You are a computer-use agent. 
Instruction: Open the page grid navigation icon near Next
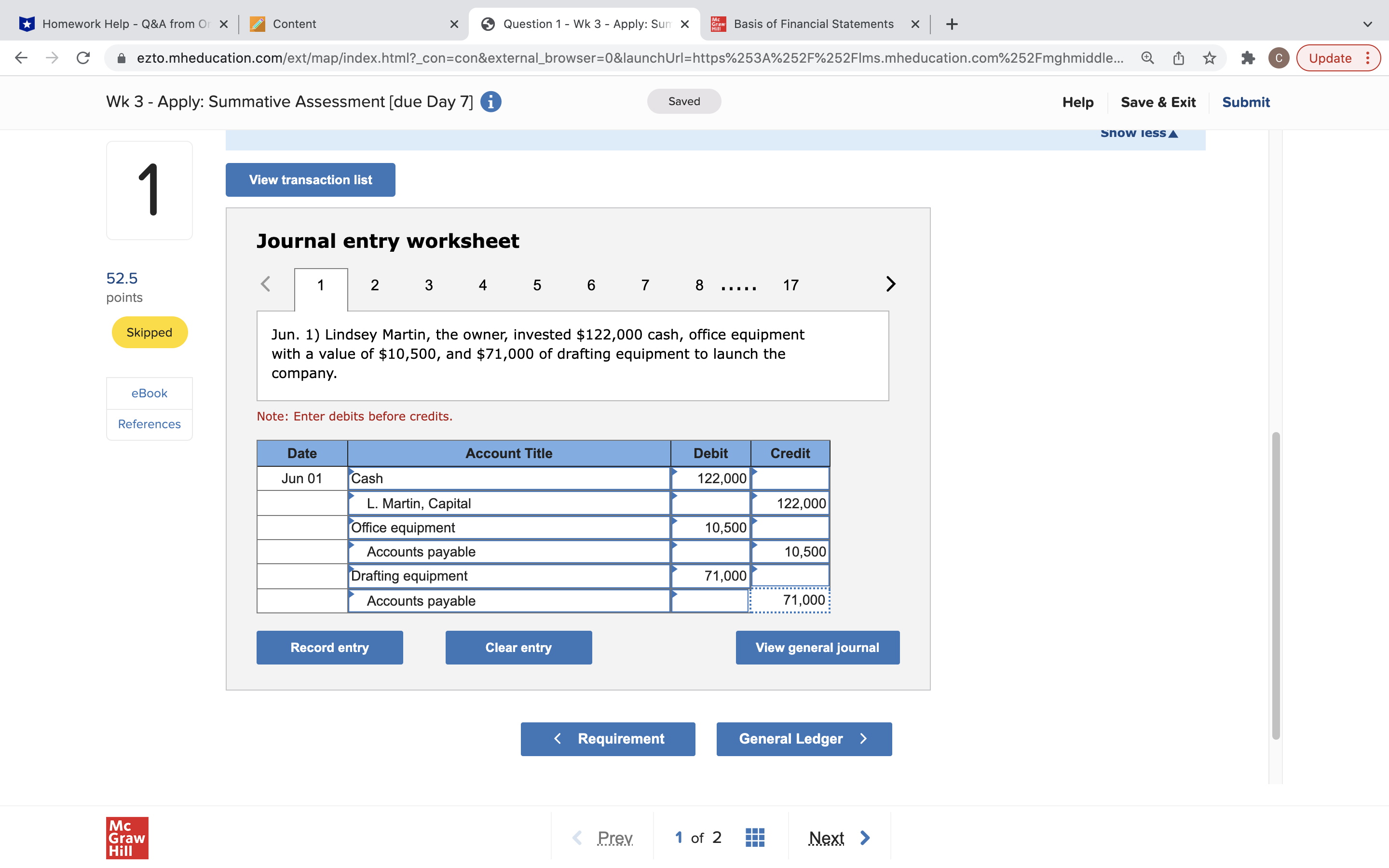[755, 838]
